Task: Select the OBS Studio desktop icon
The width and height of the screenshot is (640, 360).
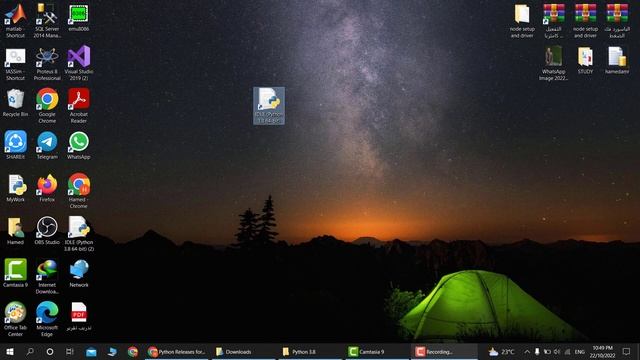Action: click(47, 231)
